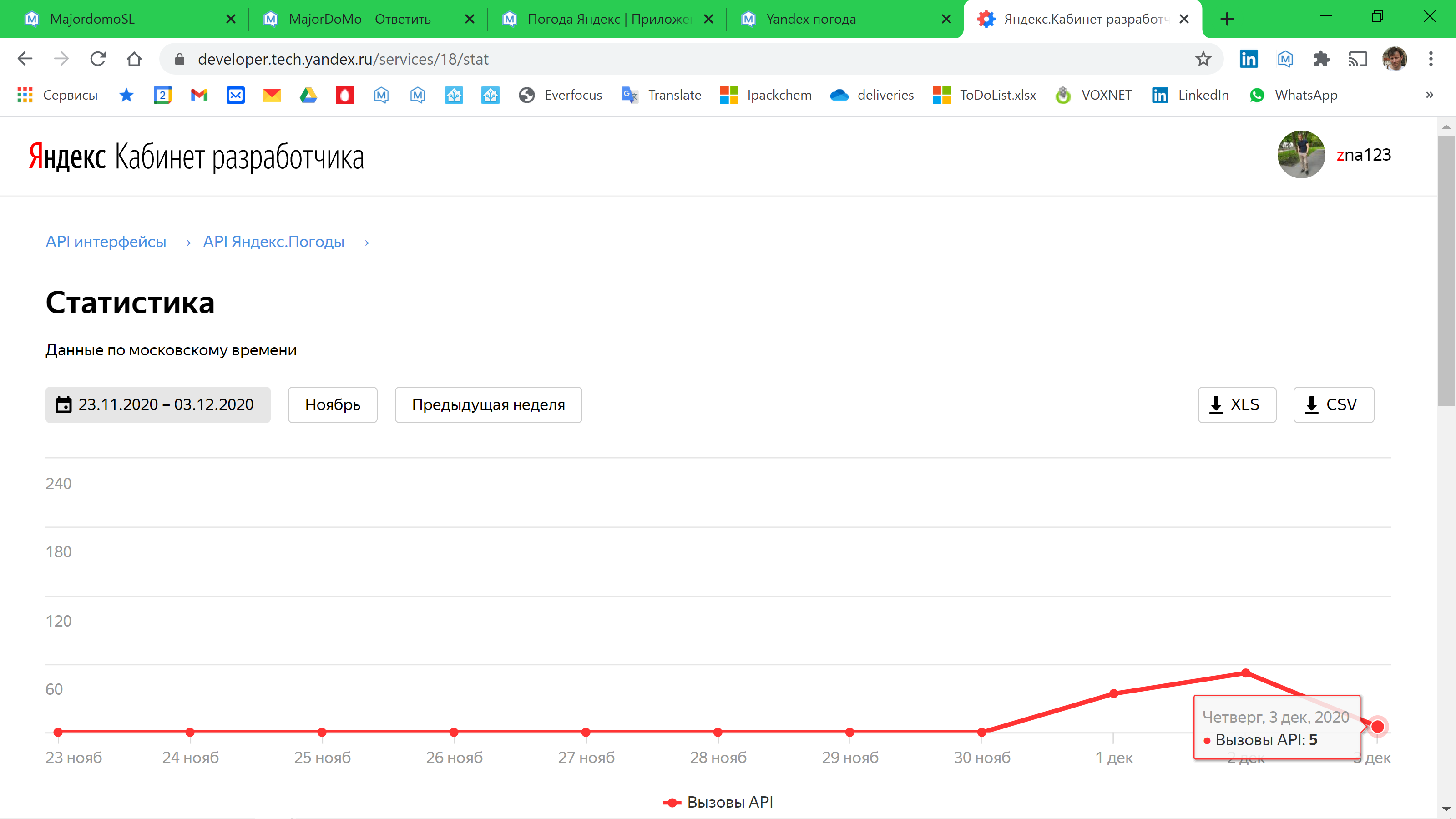Click the Cast media icon
The width and height of the screenshot is (1456, 819).
coord(1358,59)
